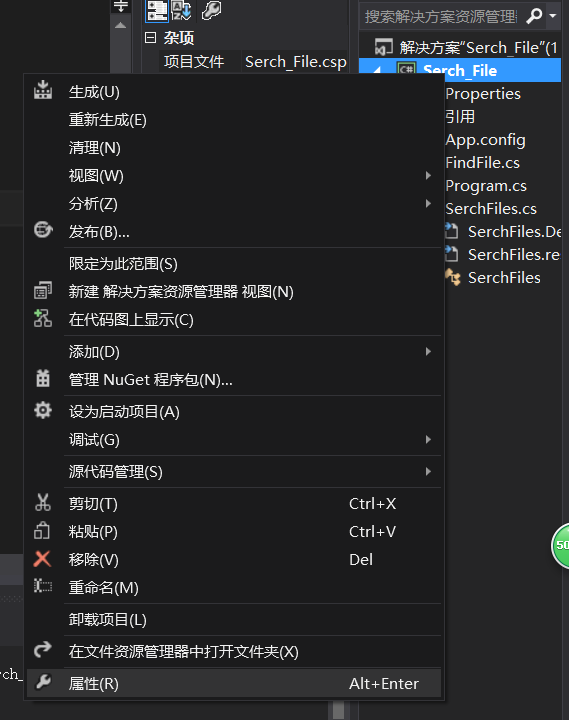Choose 生成(U) from the context menu
This screenshot has height=720, width=569.
coord(234,92)
